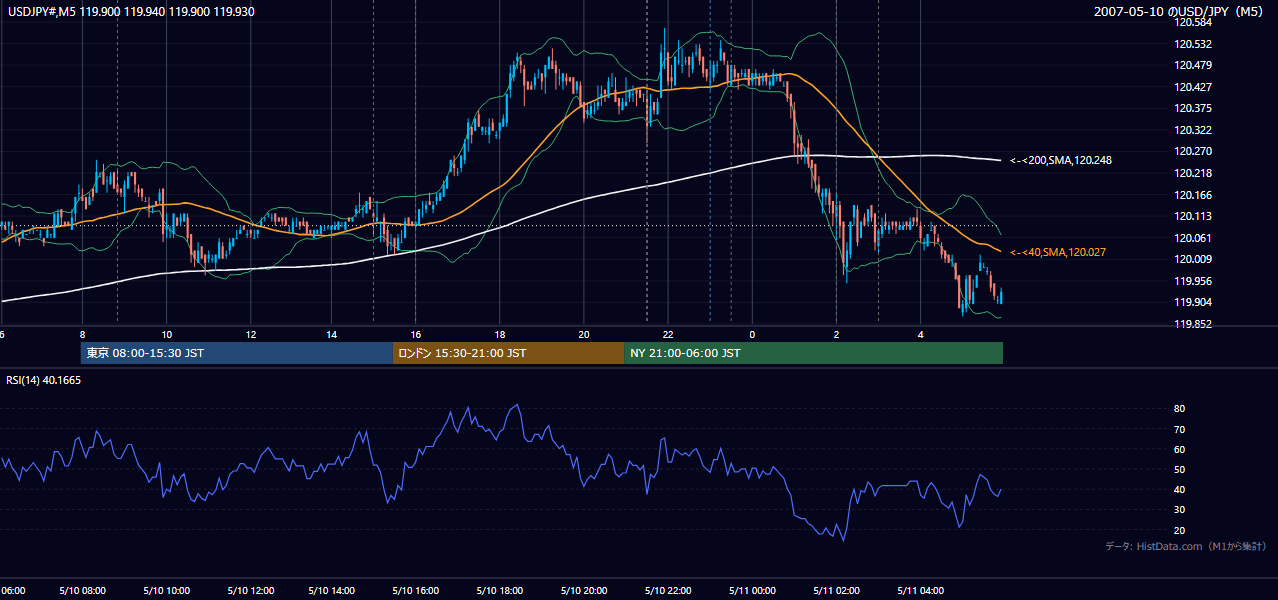The width and height of the screenshot is (1278, 600).
Task: Click price axis value 119.852
Action: tap(1194, 324)
